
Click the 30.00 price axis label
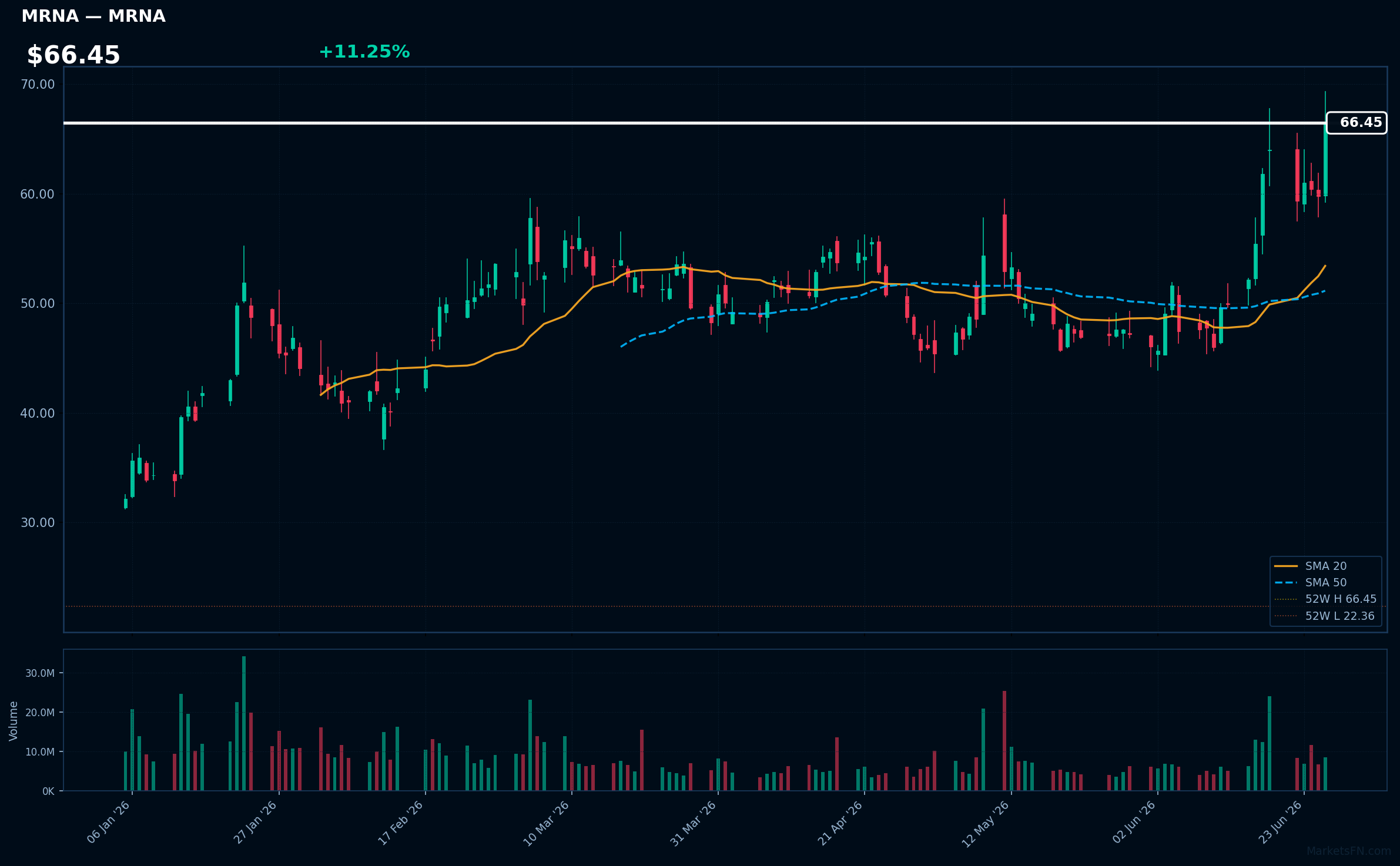[38, 523]
